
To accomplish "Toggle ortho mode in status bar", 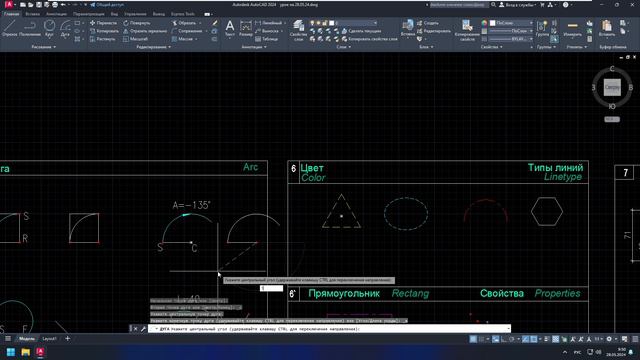I will pos(504,339).
